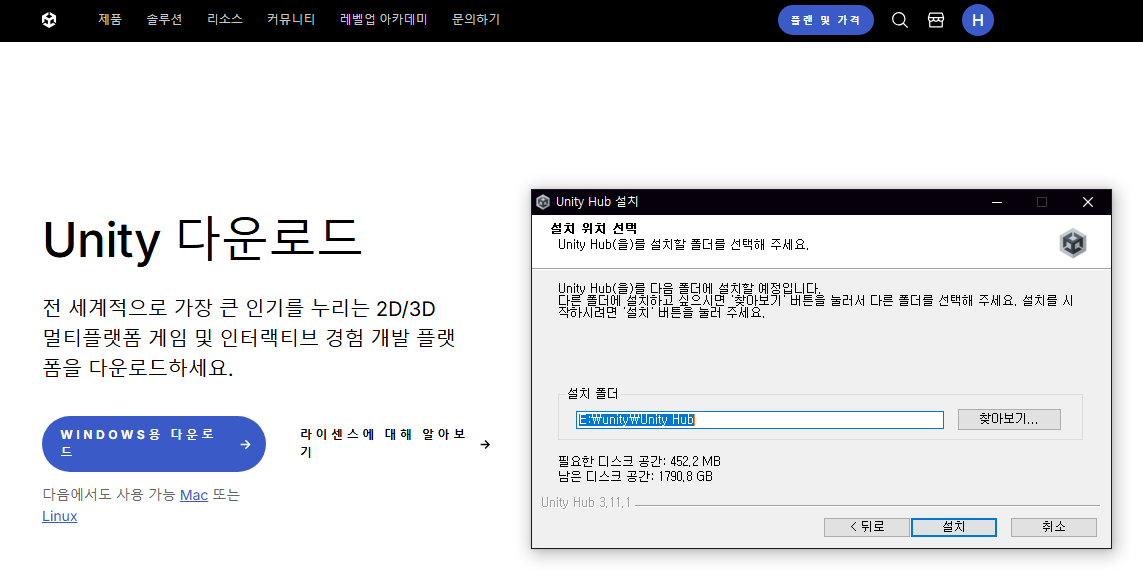Follow the Linux download link
The image size is (1143, 588).
tap(60, 516)
